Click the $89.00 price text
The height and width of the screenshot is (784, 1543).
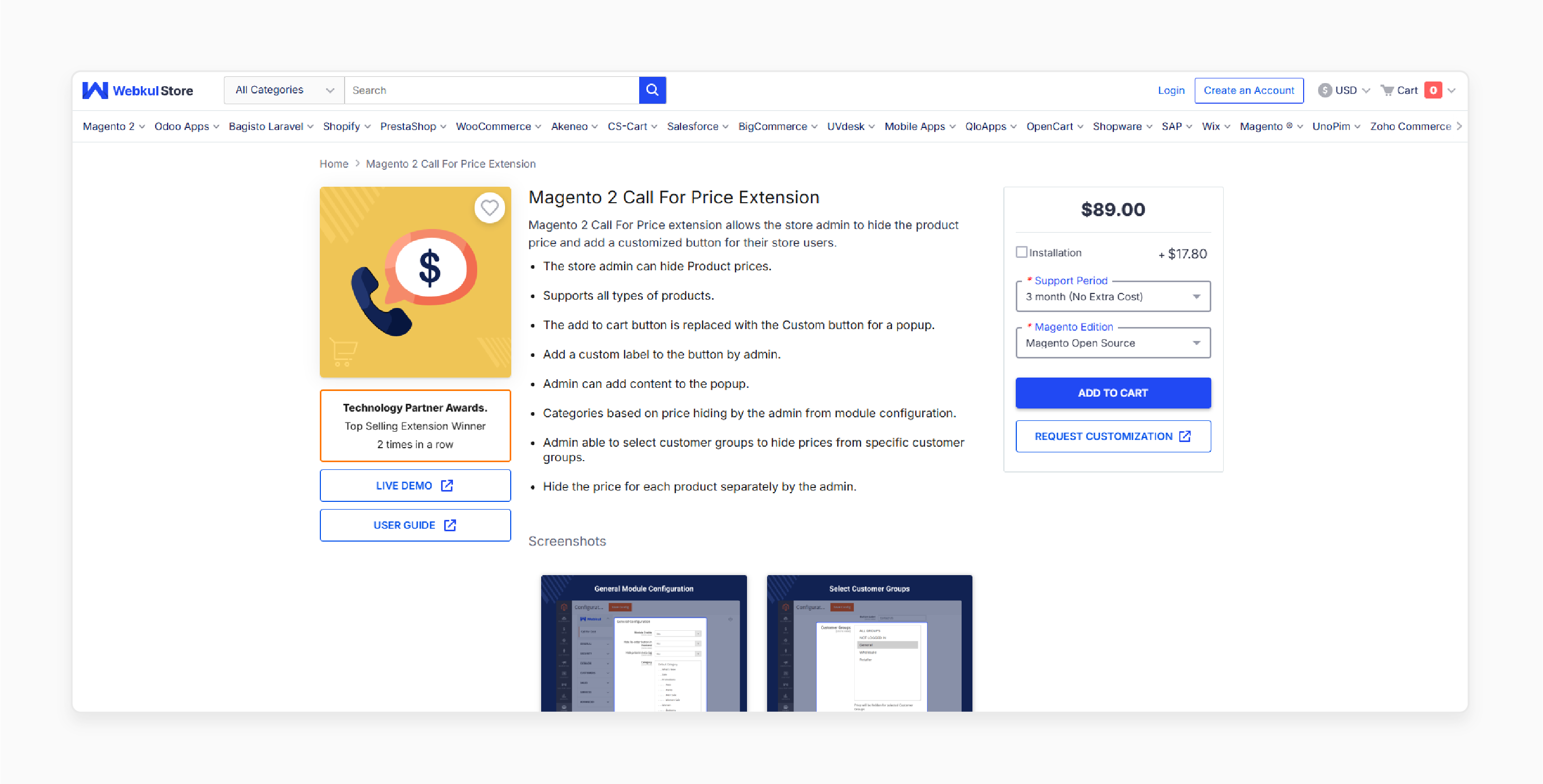(1113, 209)
